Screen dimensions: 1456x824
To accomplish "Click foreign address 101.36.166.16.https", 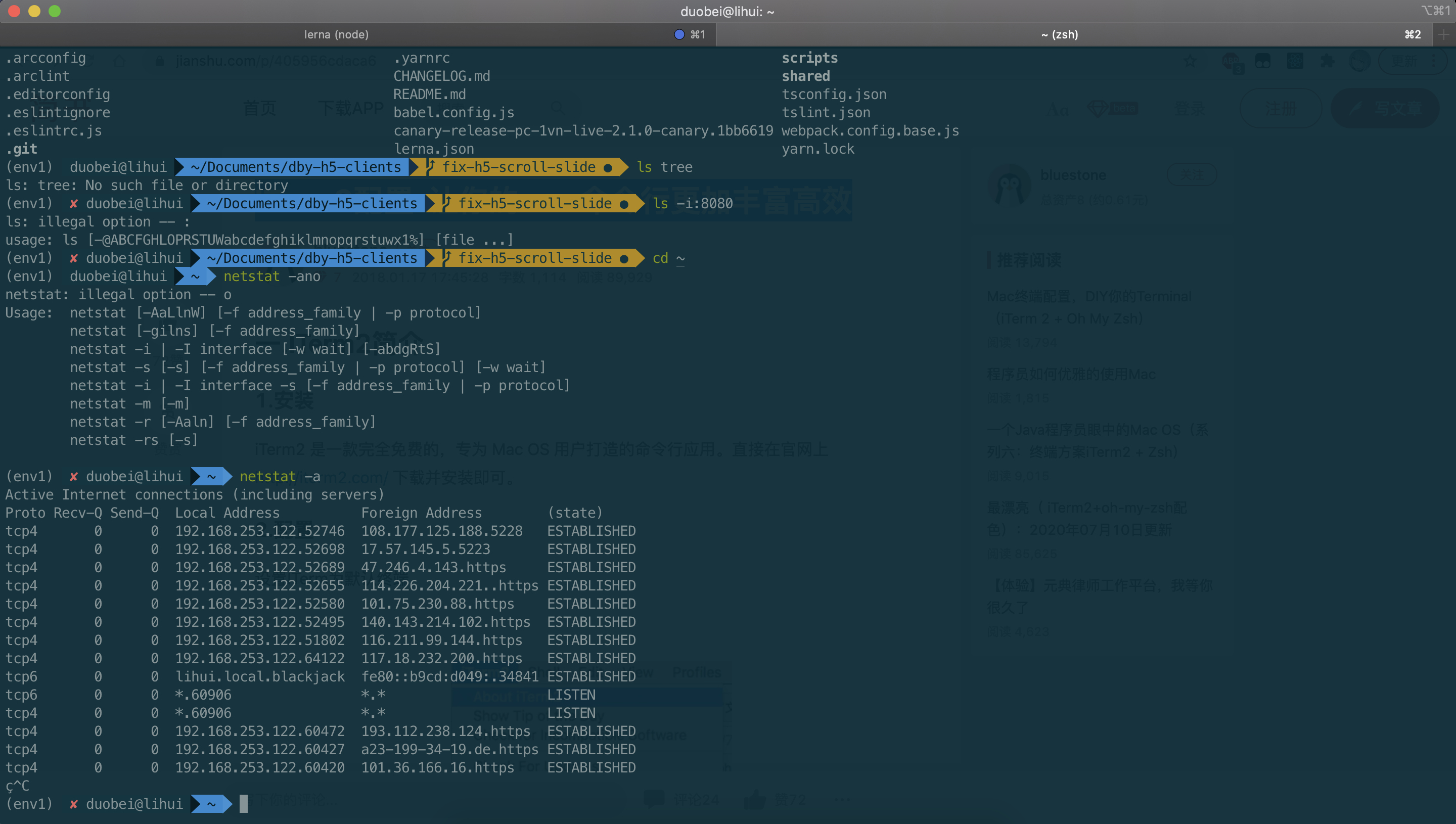I will [x=437, y=767].
